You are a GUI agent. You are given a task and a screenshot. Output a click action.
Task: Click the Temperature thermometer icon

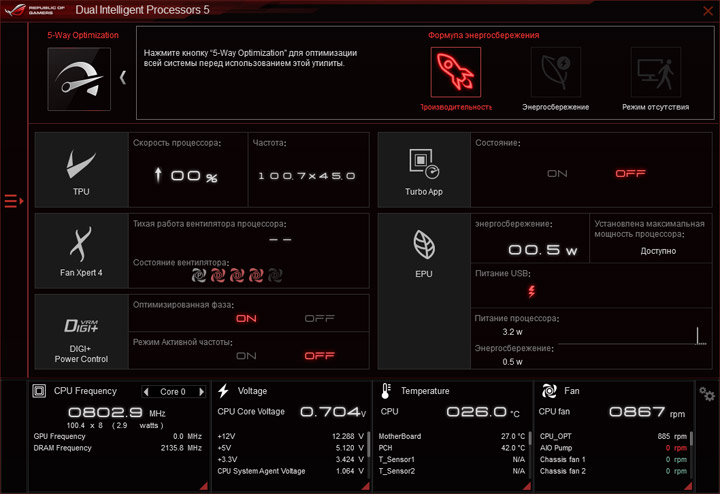pyautogui.click(x=386, y=391)
